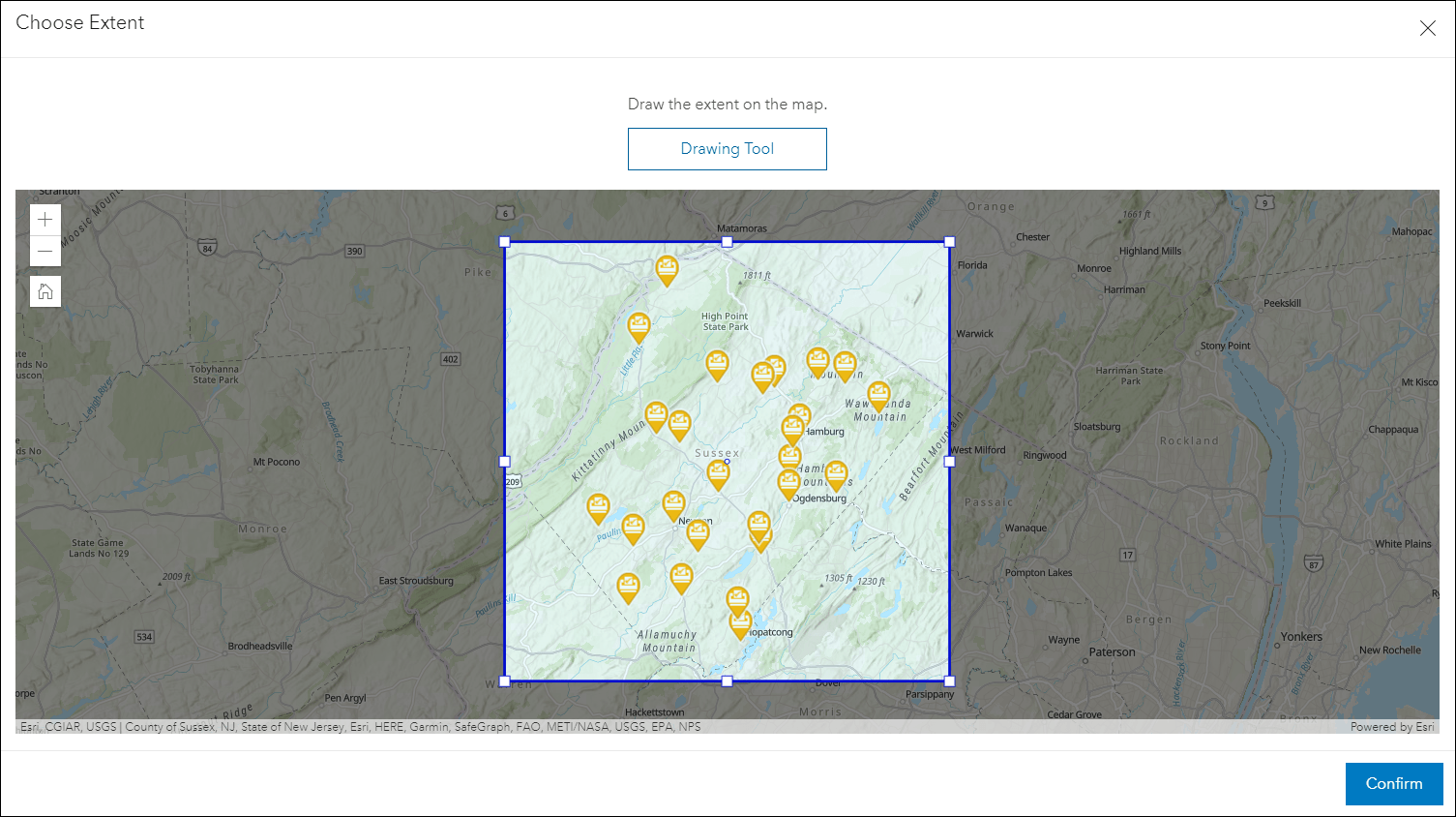This screenshot has height=817, width=1456.
Task: Click the Drawing Tool button
Action: click(x=728, y=149)
